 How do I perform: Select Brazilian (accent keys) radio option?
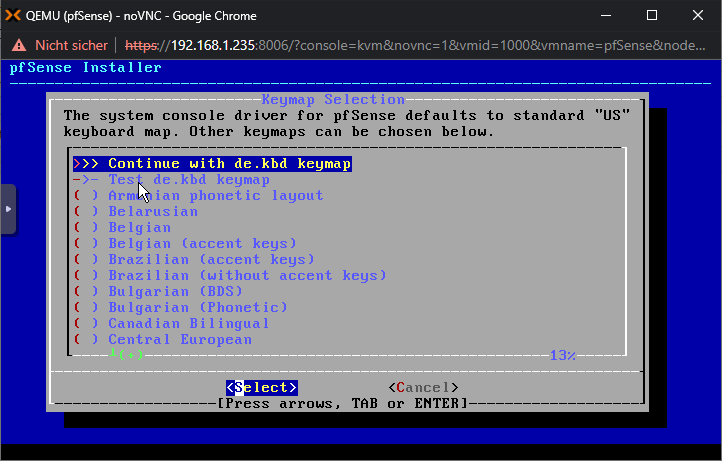click(x=194, y=260)
